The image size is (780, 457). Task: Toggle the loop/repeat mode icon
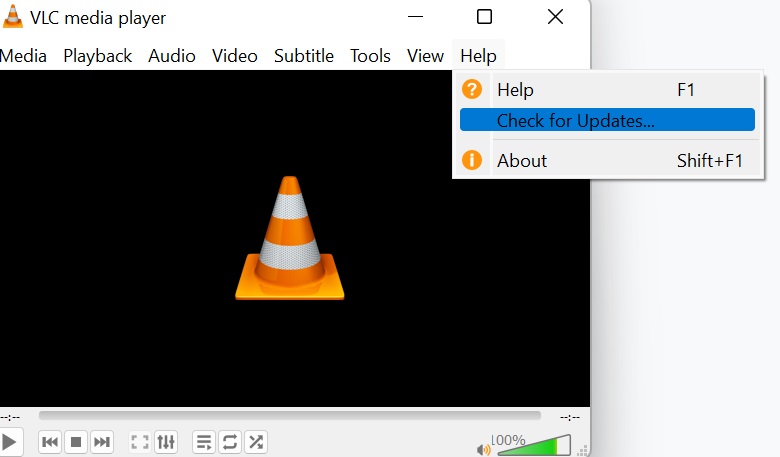coord(230,442)
